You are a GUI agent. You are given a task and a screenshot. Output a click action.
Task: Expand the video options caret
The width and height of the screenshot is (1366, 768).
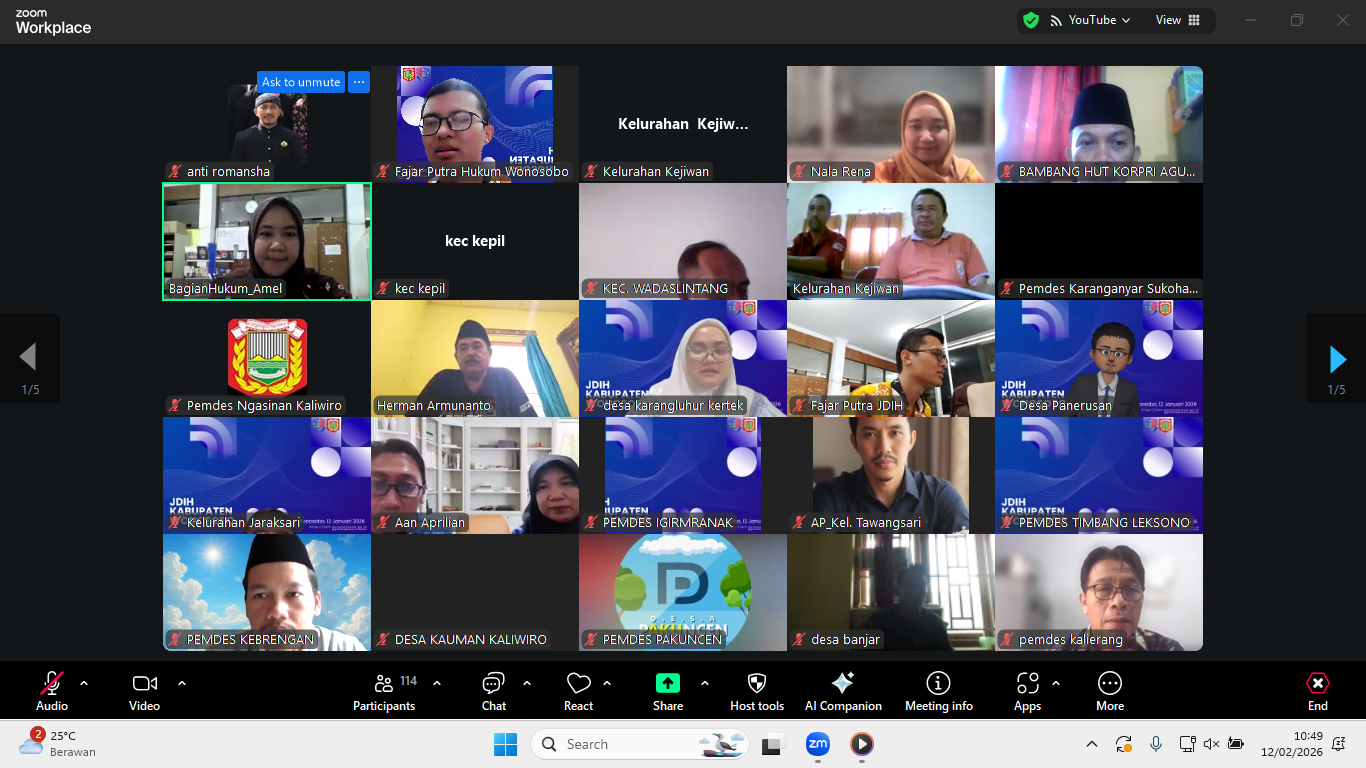click(182, 684)
